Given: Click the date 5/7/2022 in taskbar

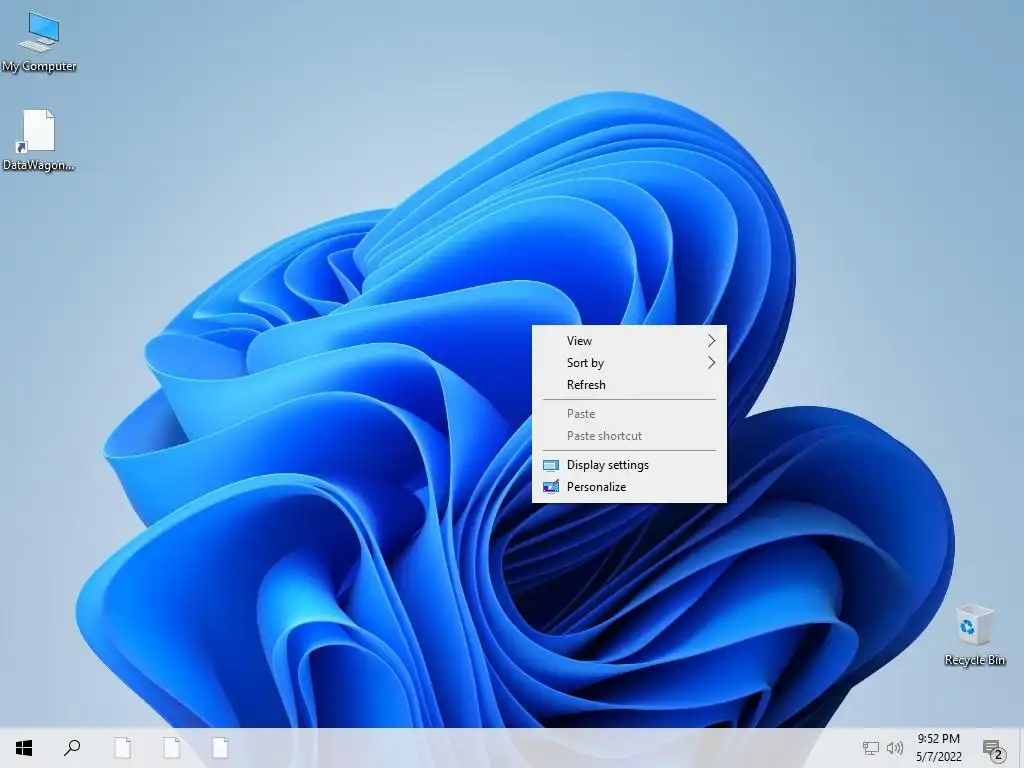Looking at the screenshot, I should point(938,756).
